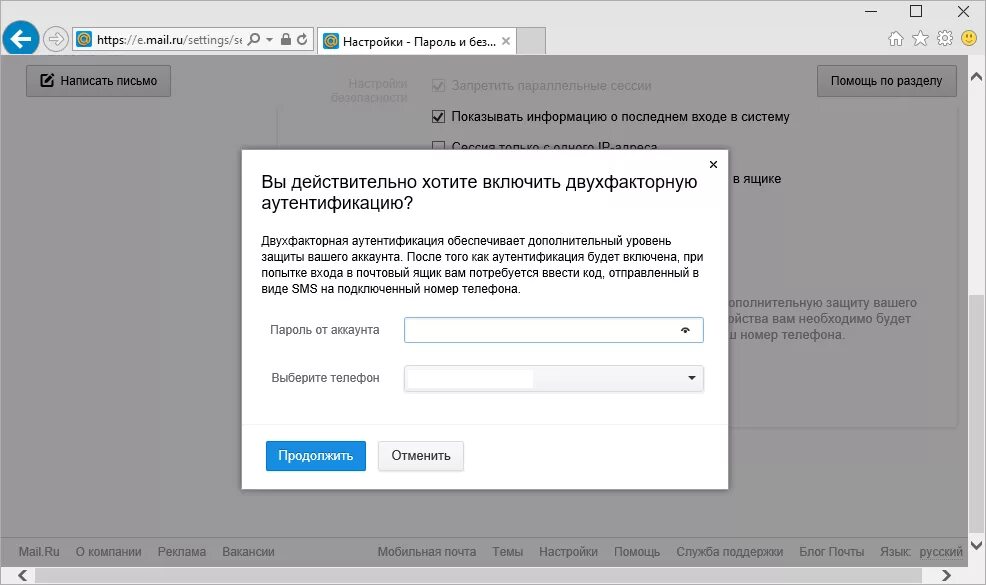Open the address bar dropdown arrow

pos(270,40)
